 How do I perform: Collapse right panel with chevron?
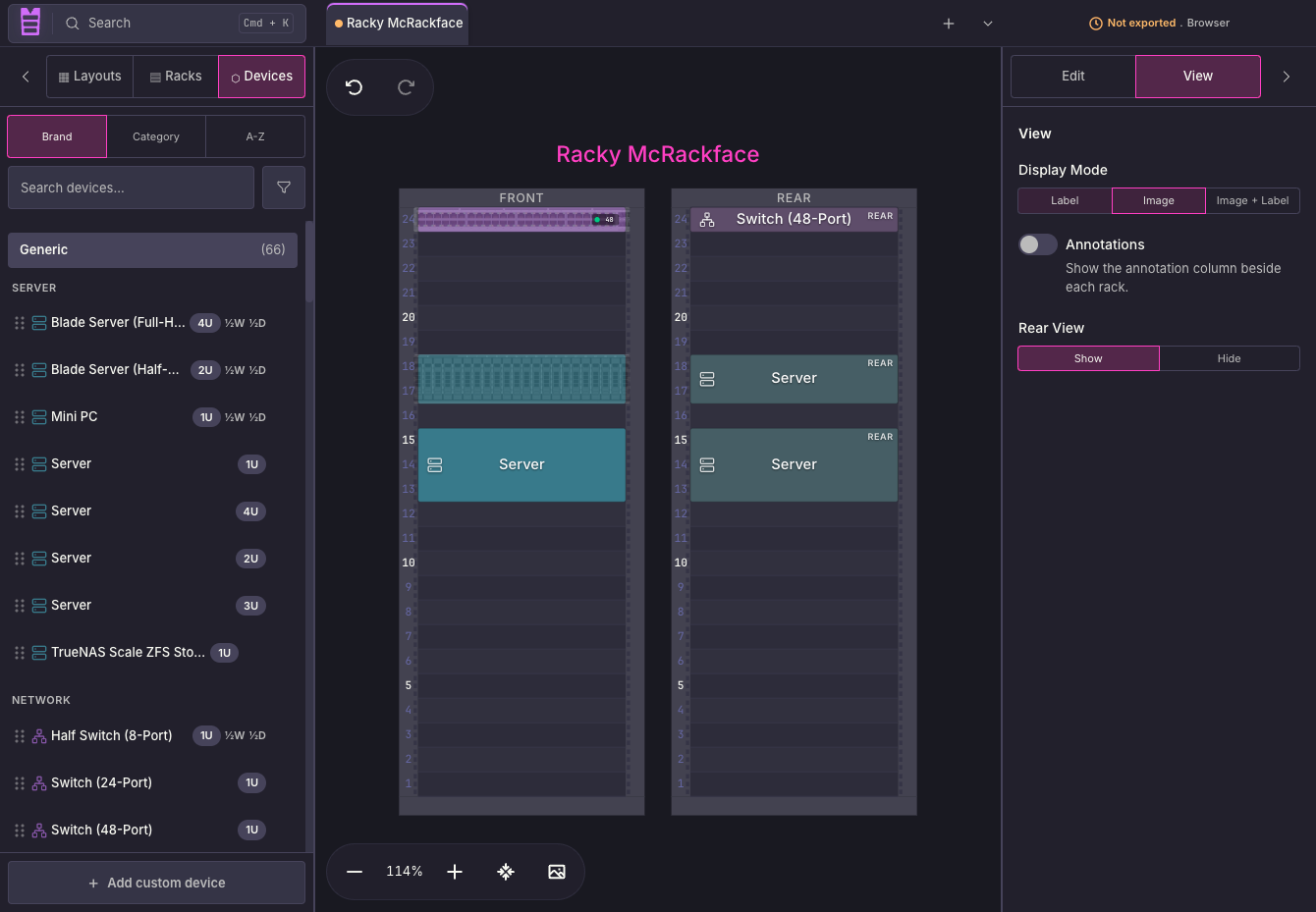[1287, 77]
